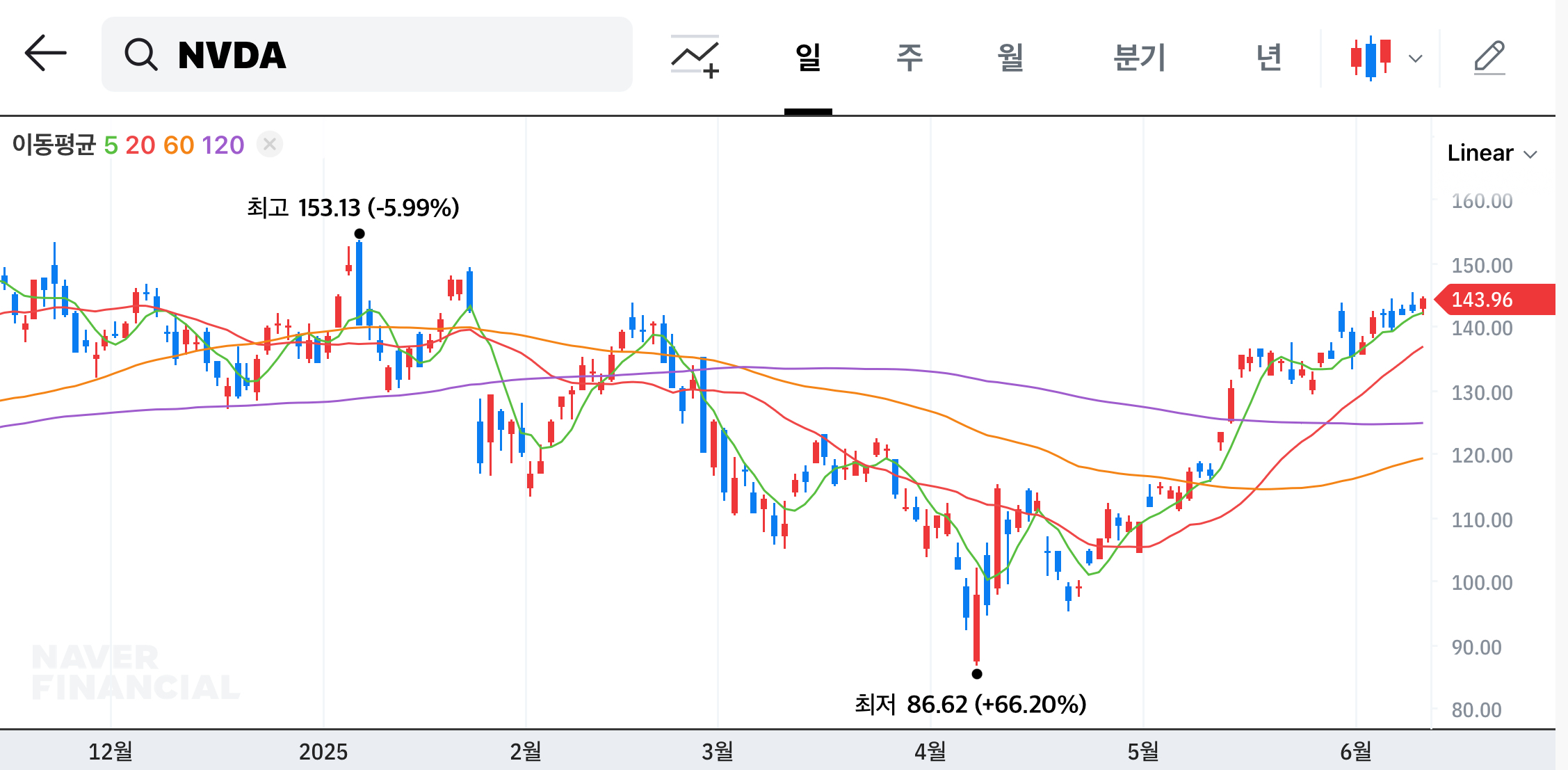Remove the moving average indicator

pos(270,144)
